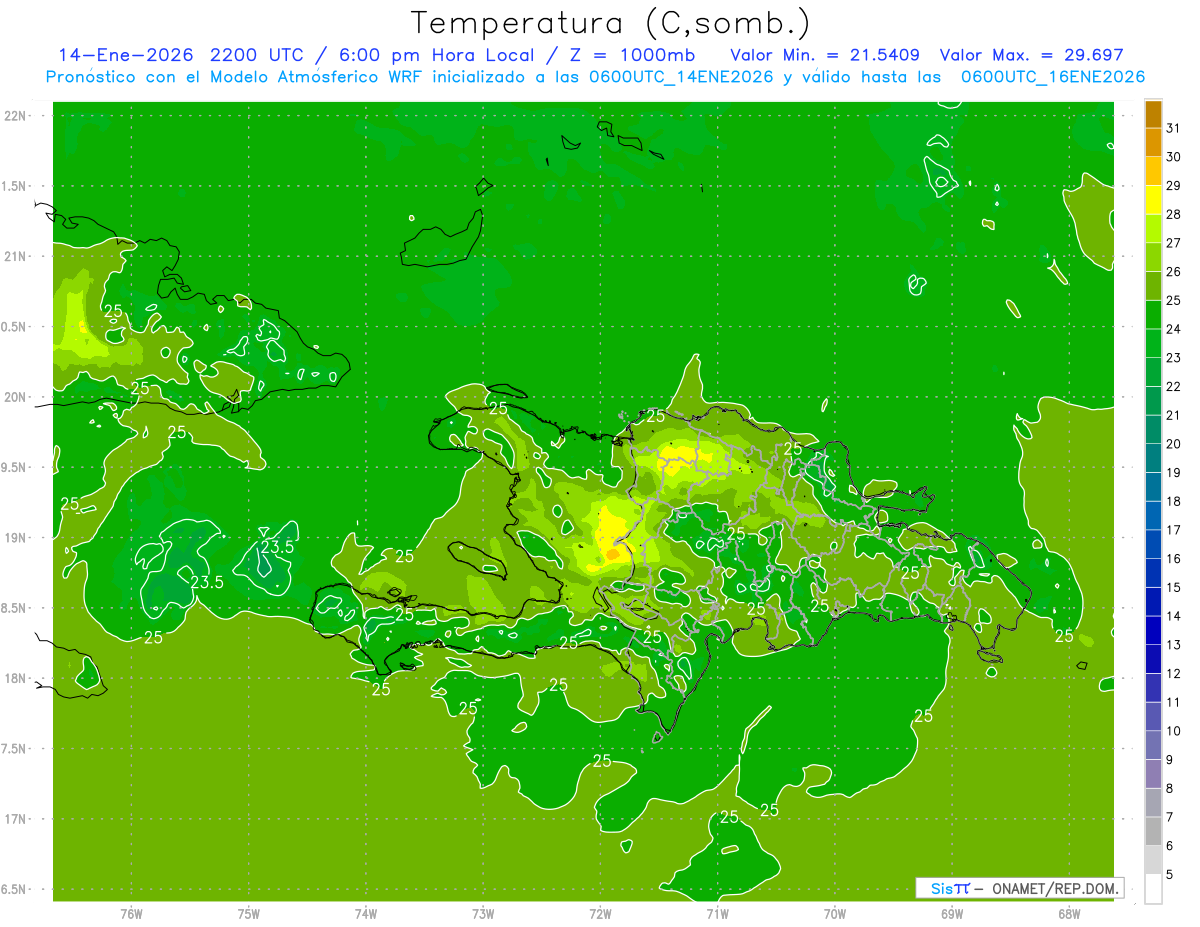The width and height of the screenshot is (1200, 927).
Task: Click the '72W' longitude axis label
Action: [x=600, y=913]
